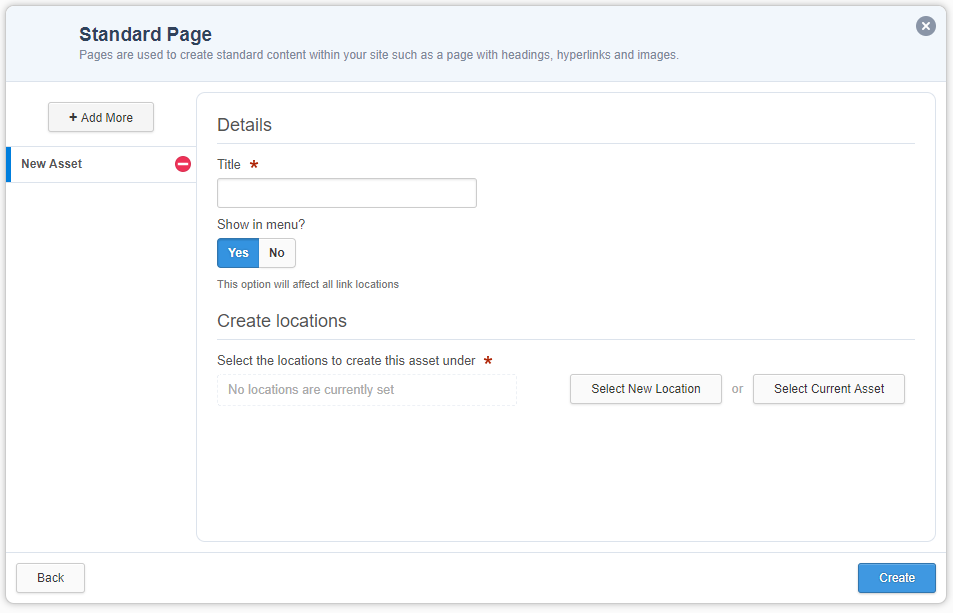This screenshot has height=613, width=953.
Task: Click the Standard Page dialog title
Action: 145,34
